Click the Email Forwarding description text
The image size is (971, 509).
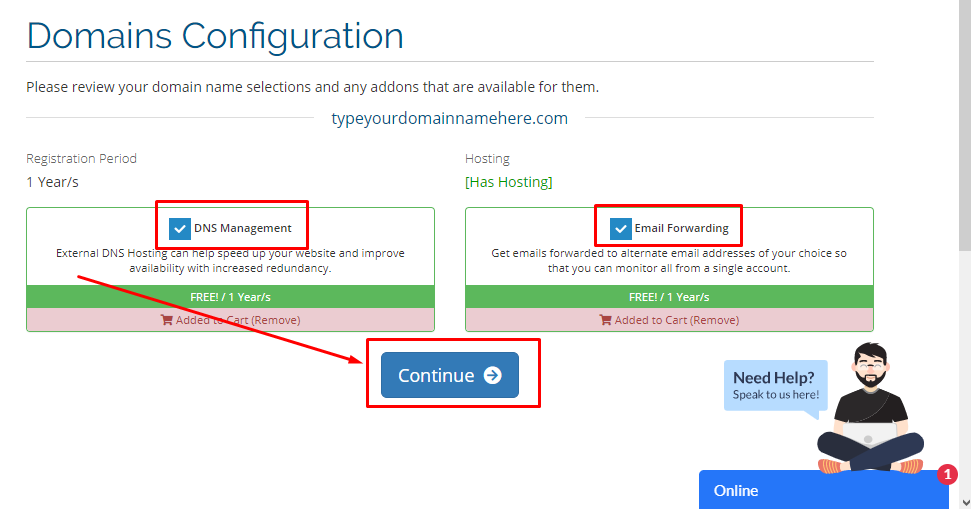coord(669,261)
